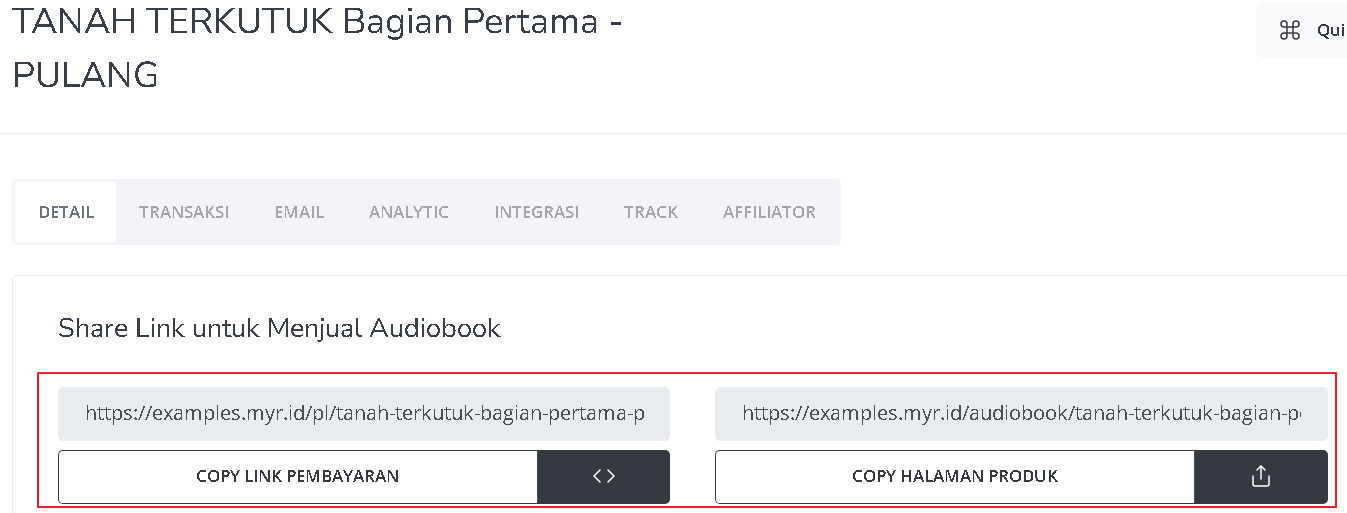The height and width of the screenshot is (513, 1347).
Task: Click the horizontal divider below the page title
Action: pyautogui.click(x=673, y=133)
